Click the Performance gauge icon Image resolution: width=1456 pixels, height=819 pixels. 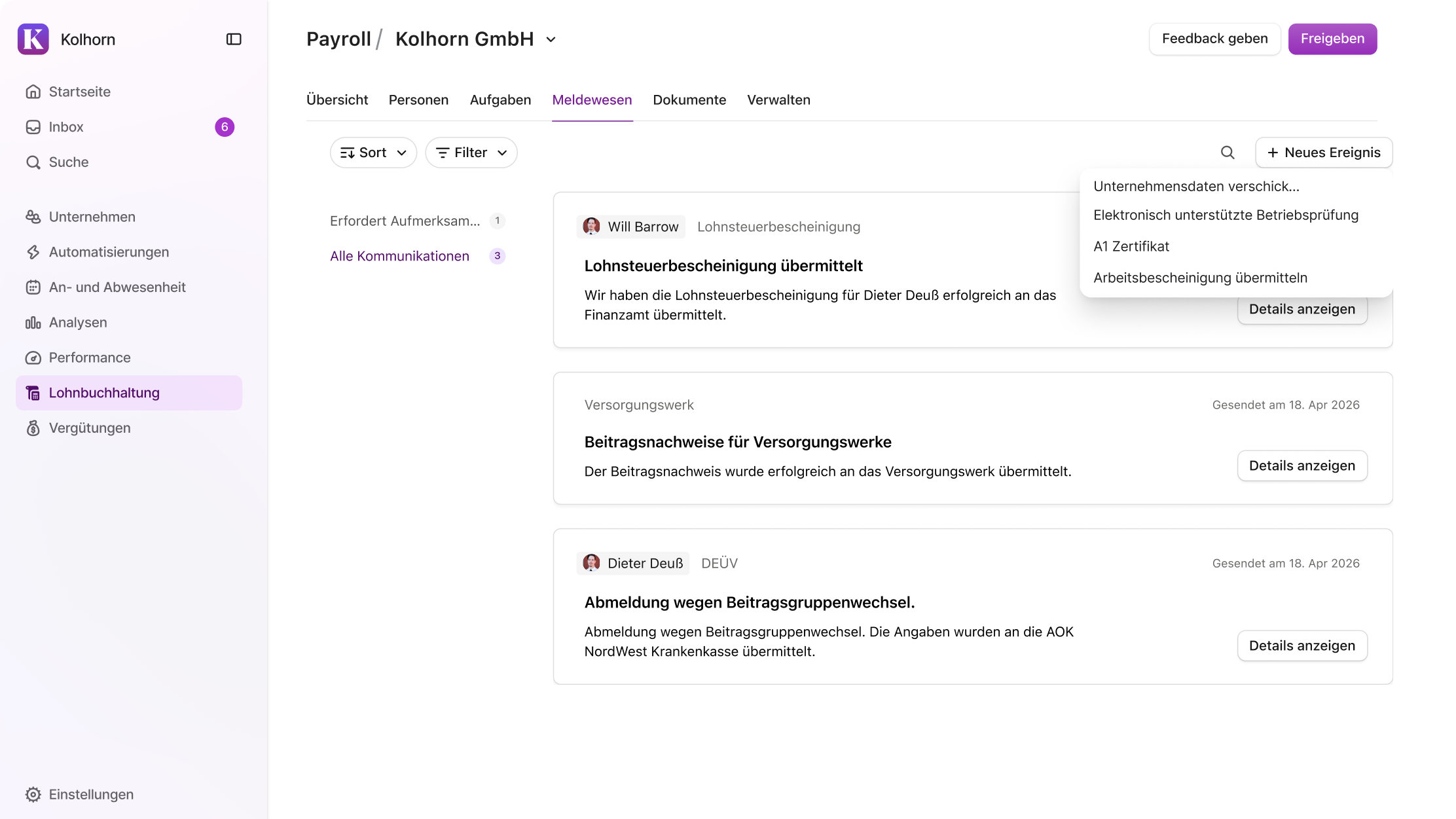coord(33,357)
